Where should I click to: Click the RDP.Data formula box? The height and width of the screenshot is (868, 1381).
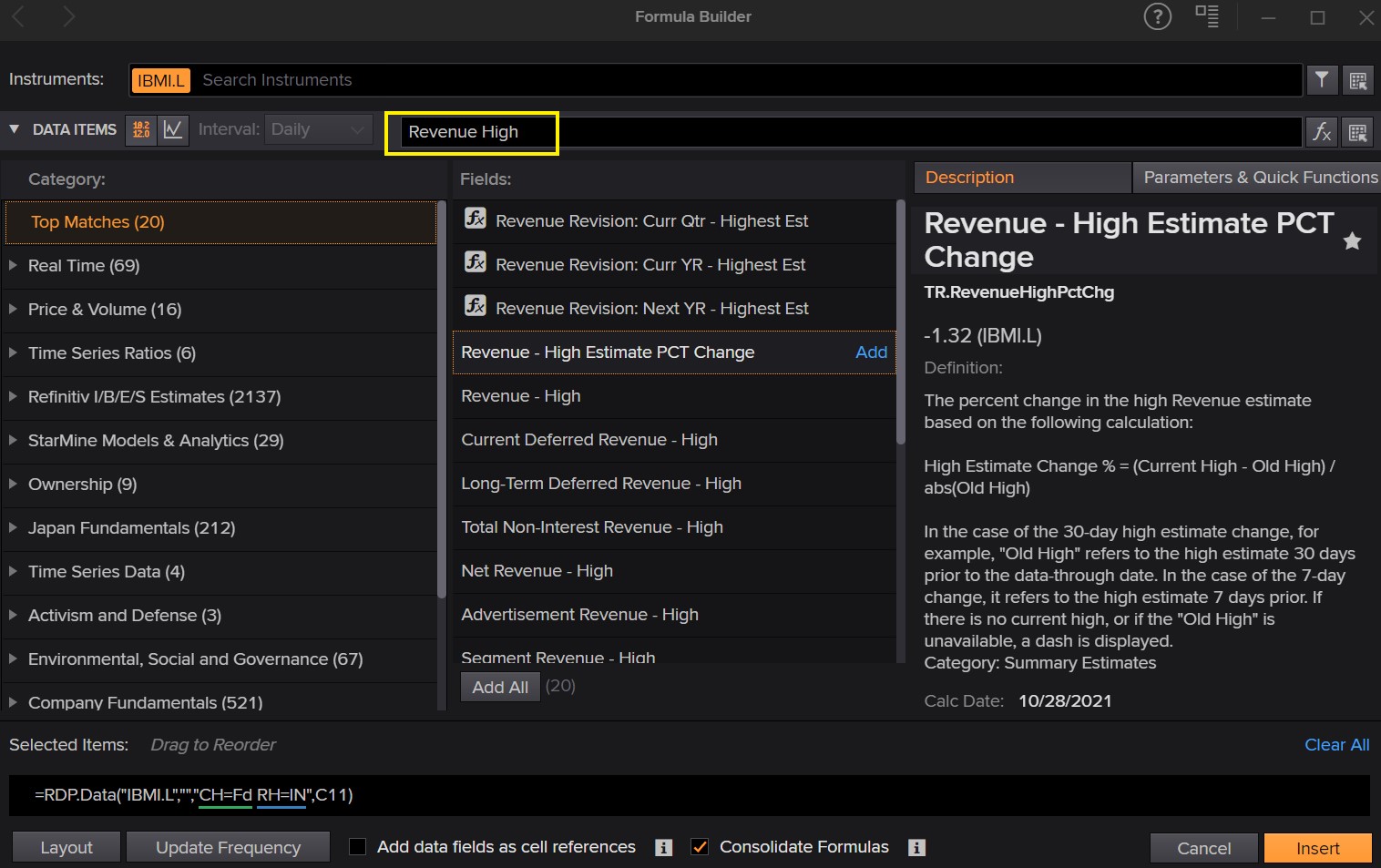[x=689, y=795]
